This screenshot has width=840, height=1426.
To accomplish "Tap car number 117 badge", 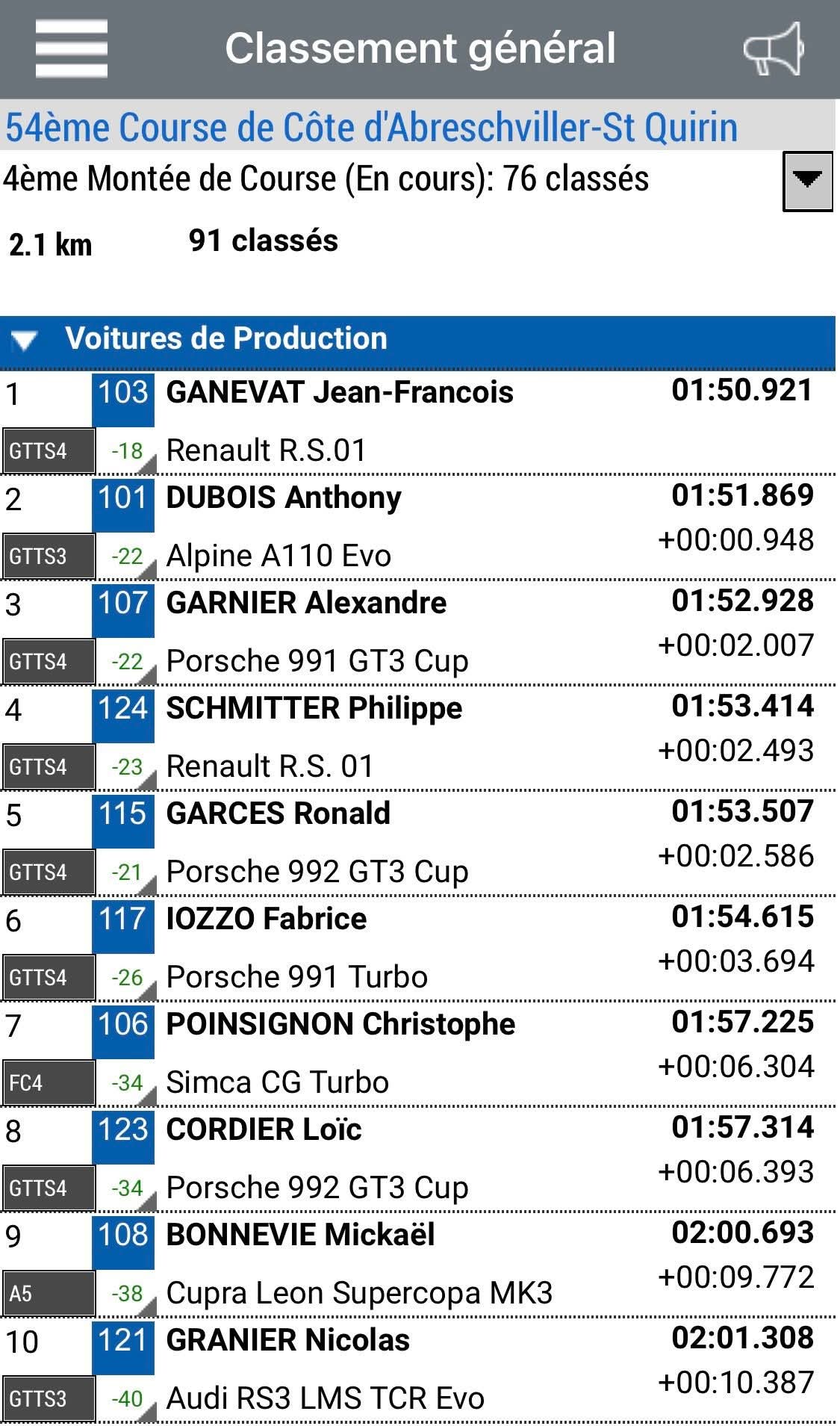I will 123,920.
